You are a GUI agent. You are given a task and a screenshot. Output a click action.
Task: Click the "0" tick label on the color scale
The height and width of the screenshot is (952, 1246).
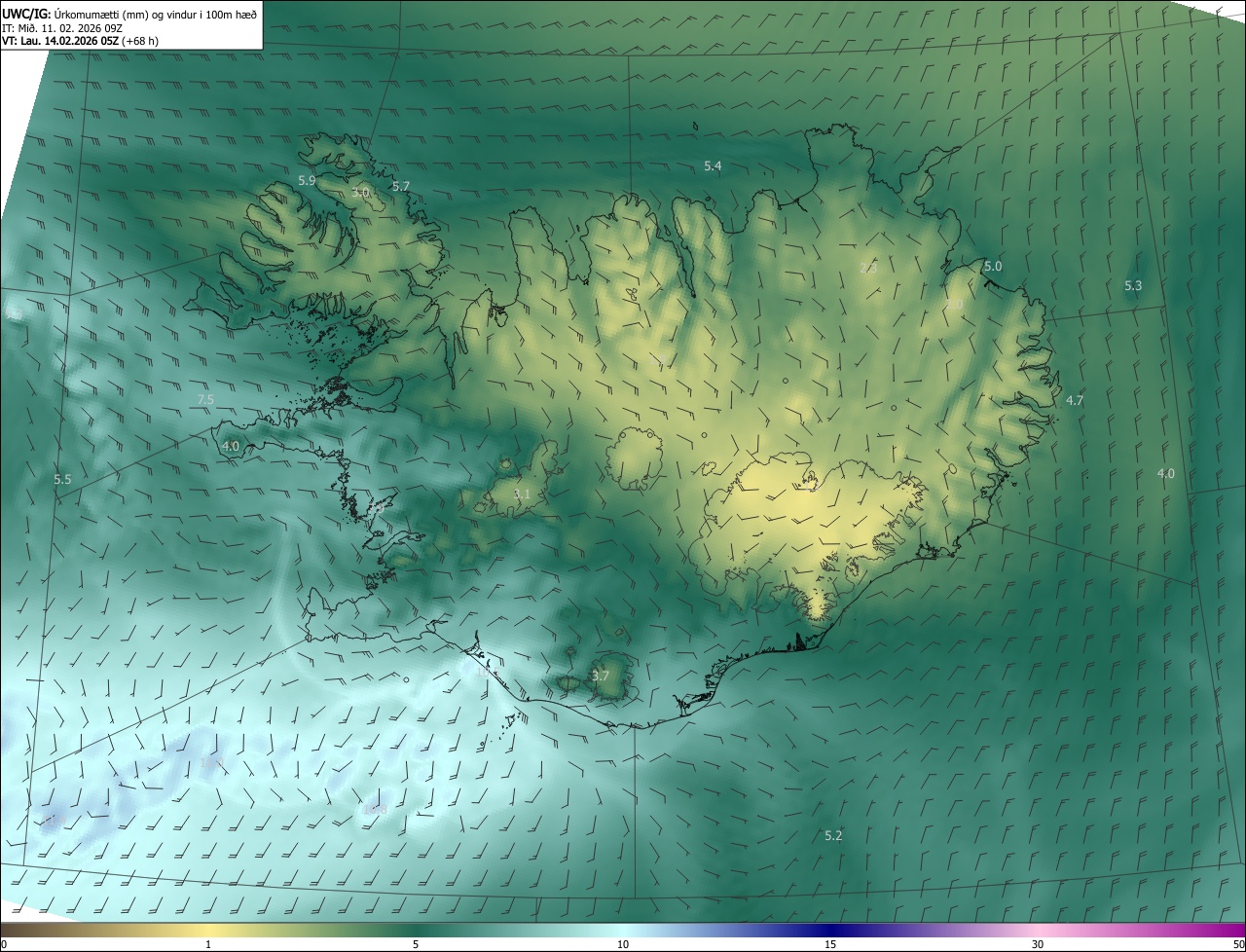coord(4,944)
